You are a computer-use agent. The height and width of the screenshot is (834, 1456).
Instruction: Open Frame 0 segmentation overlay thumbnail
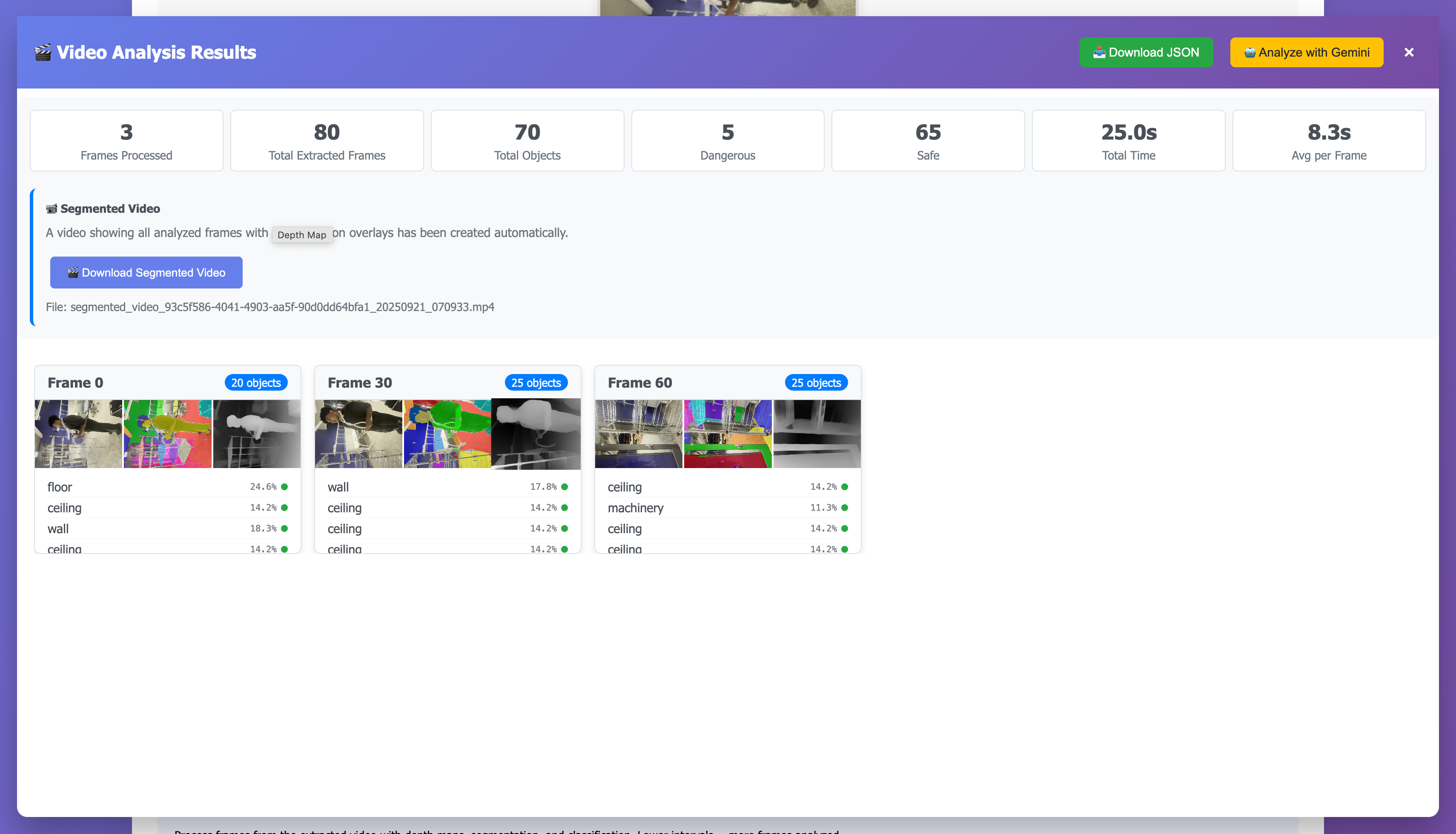click(x=167, y=434)
